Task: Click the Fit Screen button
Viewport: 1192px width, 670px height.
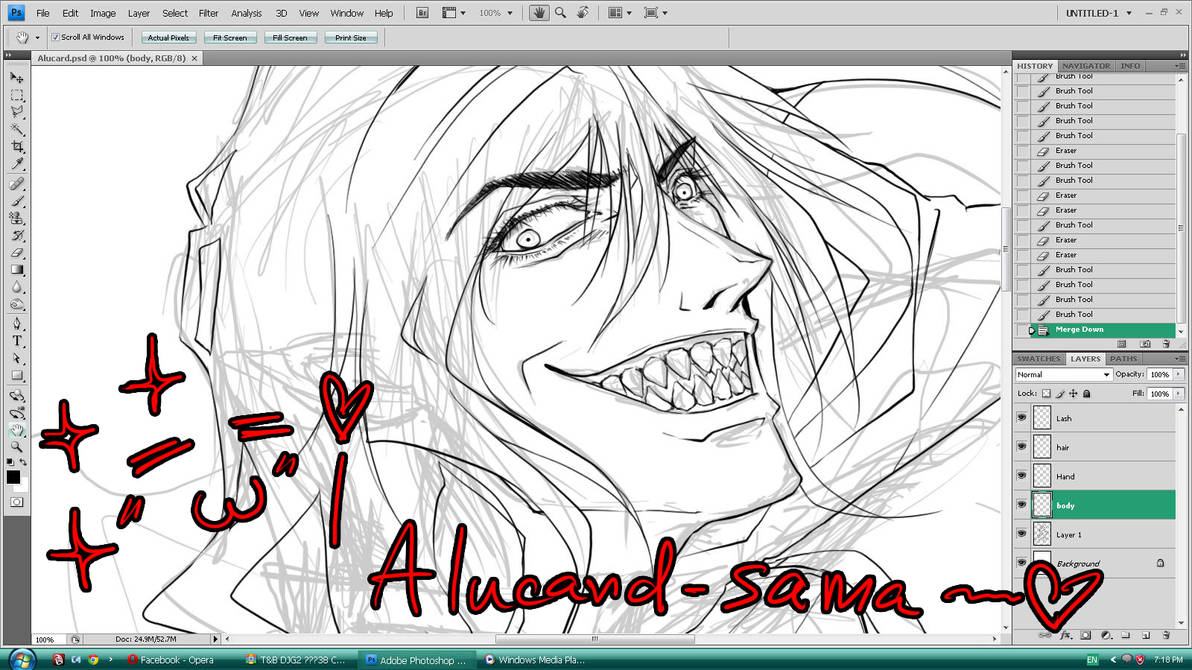Action: (230, 37)
